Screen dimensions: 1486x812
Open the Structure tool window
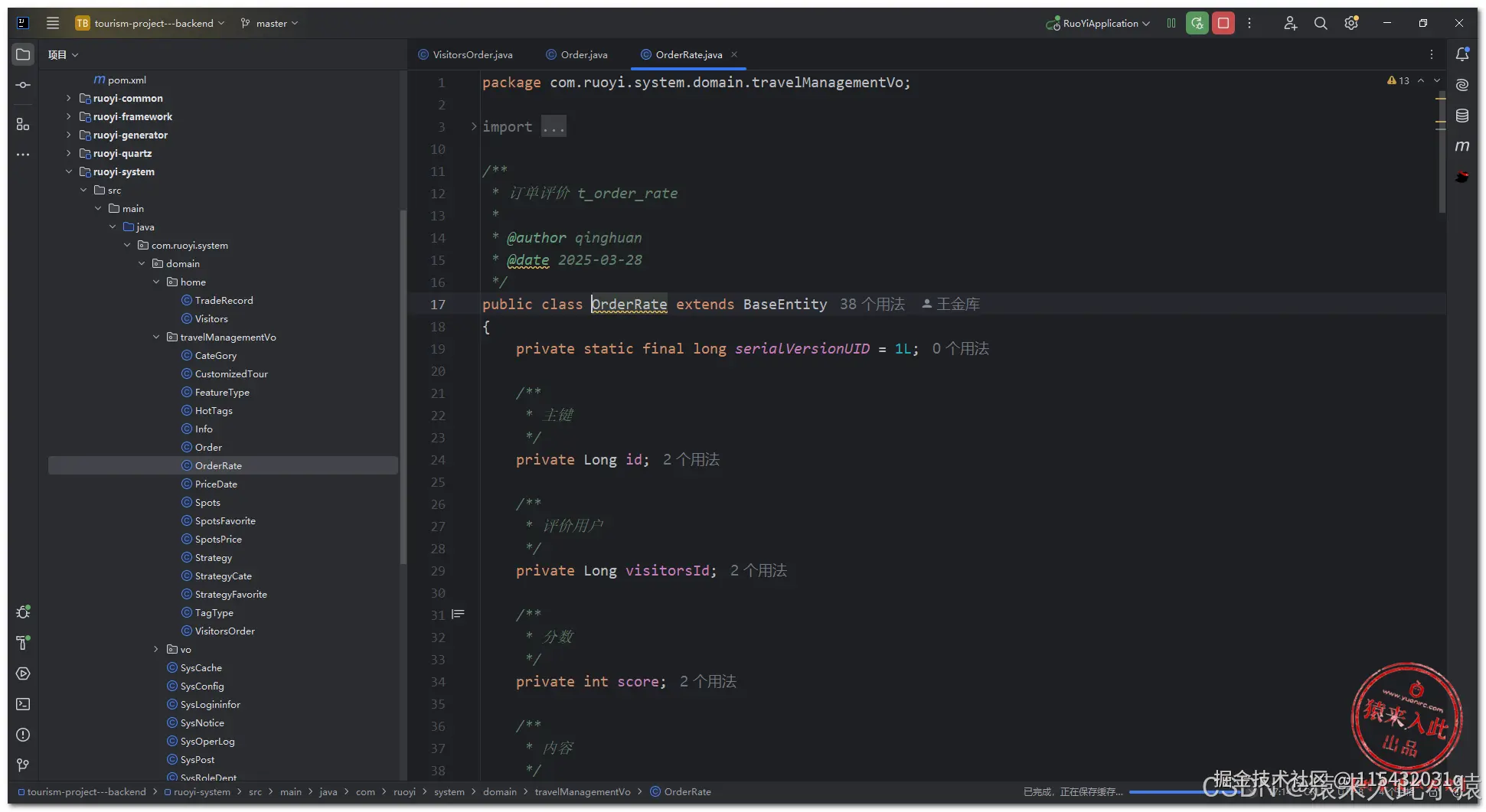tap(23, 124)
